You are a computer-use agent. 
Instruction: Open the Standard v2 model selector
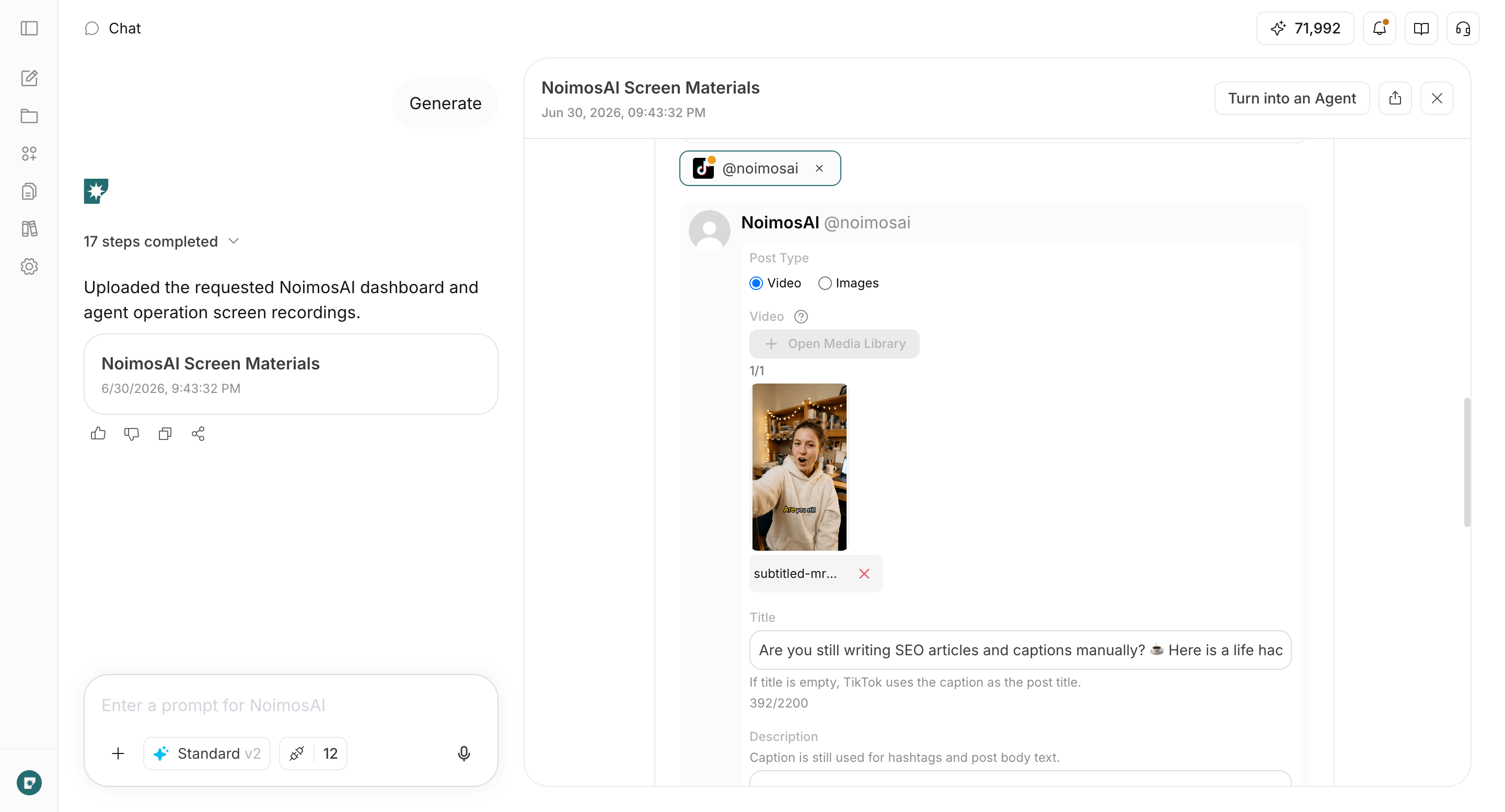click(207, 753)
